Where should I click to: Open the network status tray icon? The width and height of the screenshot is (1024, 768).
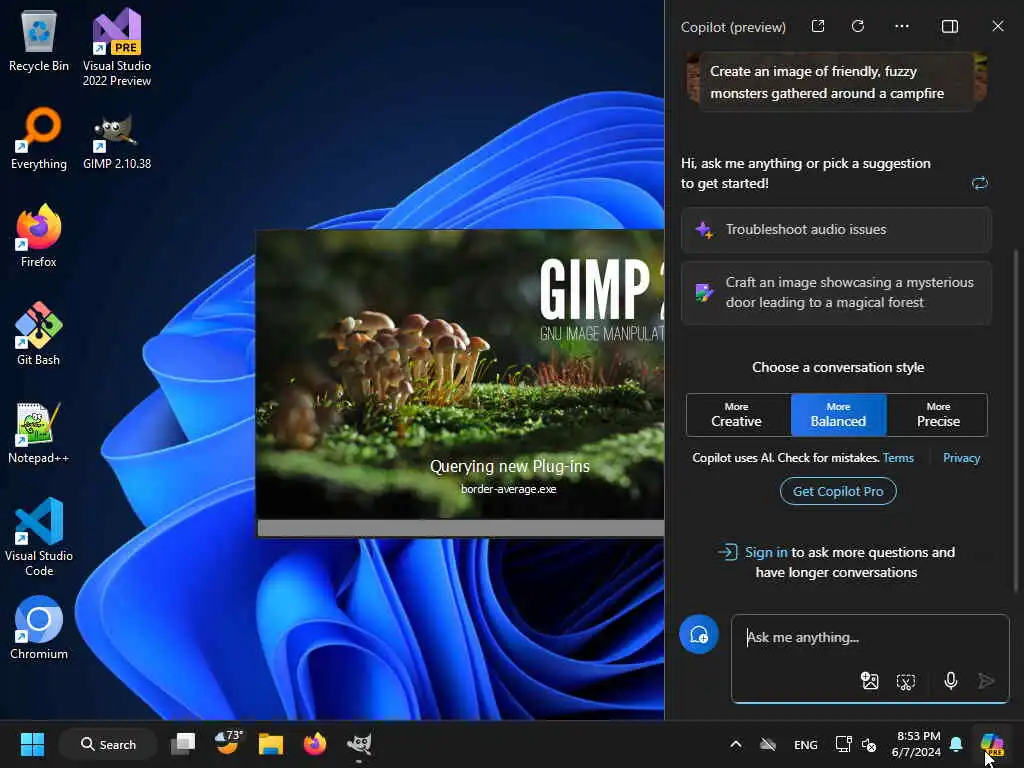coord(843,744)
